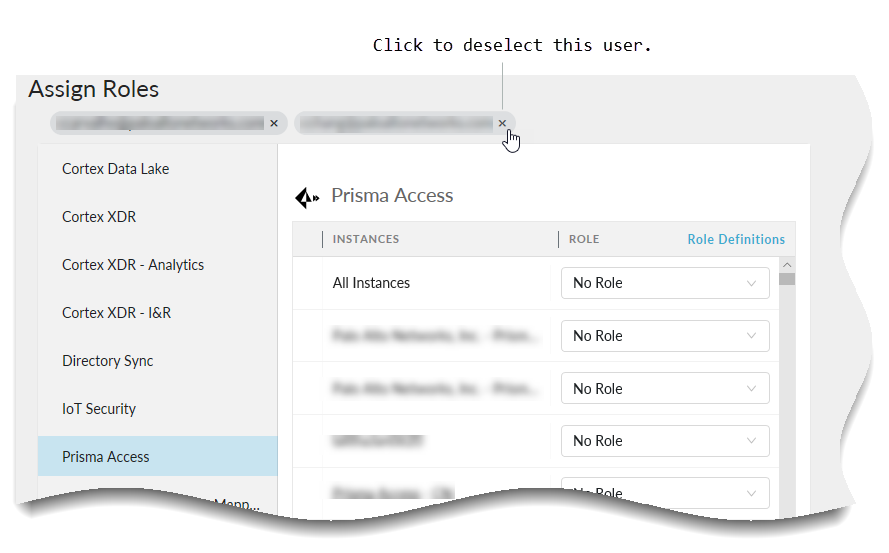Image resolution: width=889 pixels, height=553 pixels.
Task: Open IoT Security in app list
Action: [99, 409]
